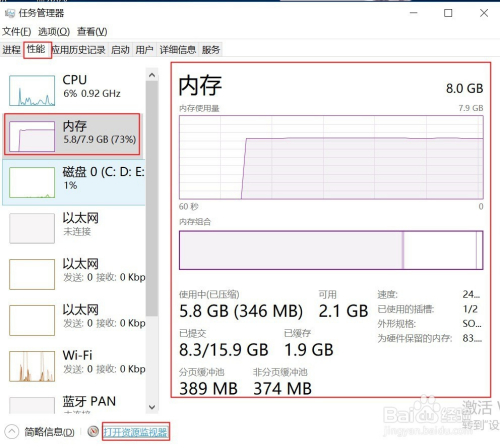Click the sidebar scroll down arrow
500x448 pixels.
pos(152,407)
